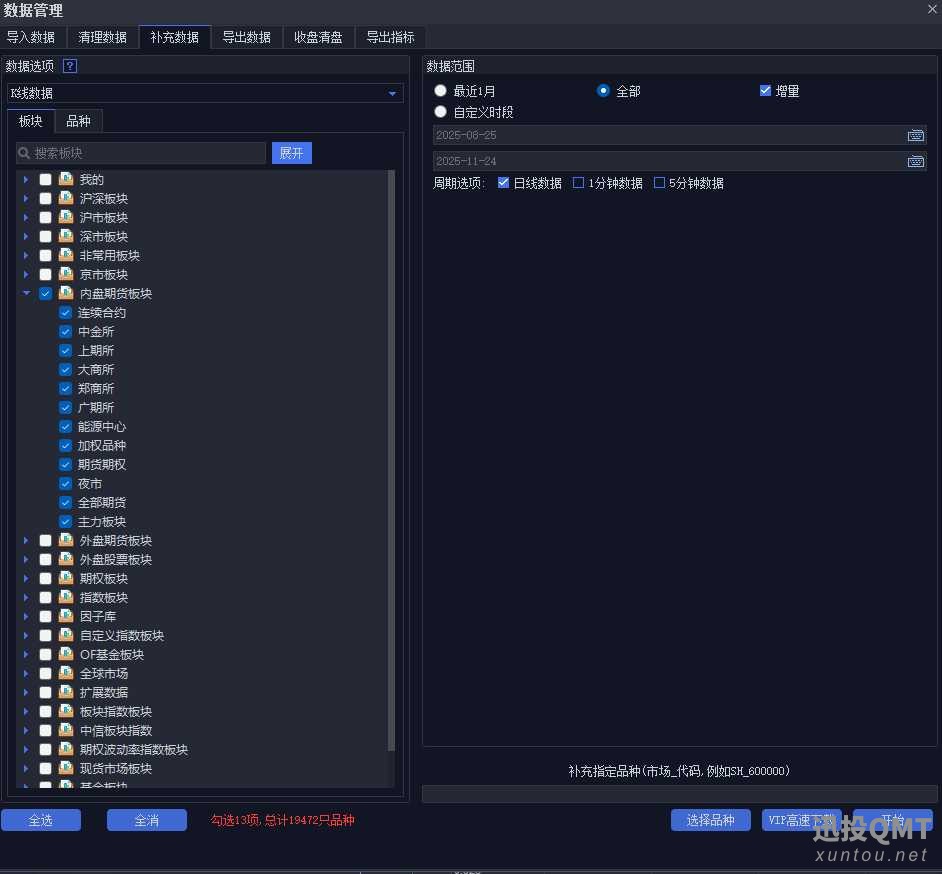Image resolution: width=942 pixels, height=874 pixels.
Task: Click the search magnifier icon in 搜索板块
Action: (x=25, y=153)
